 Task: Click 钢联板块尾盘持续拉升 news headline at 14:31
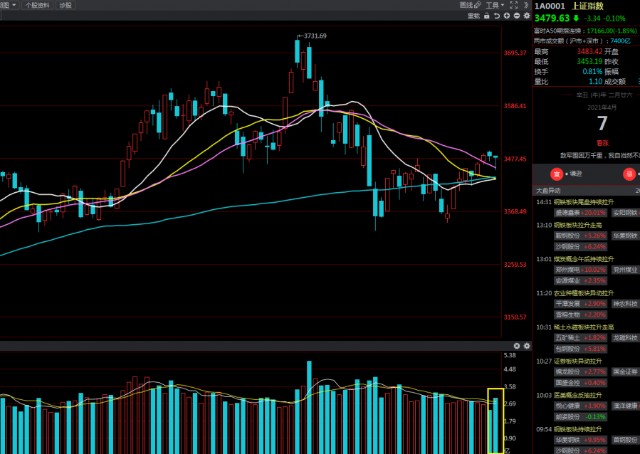(587, 201)
